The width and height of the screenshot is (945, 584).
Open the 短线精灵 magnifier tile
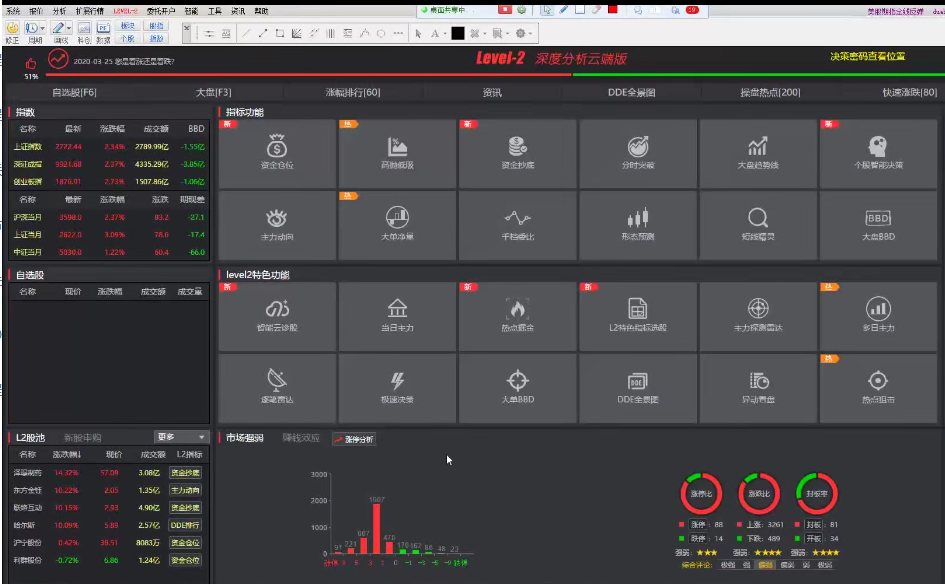pyautogui.click(x=758, y=225)
